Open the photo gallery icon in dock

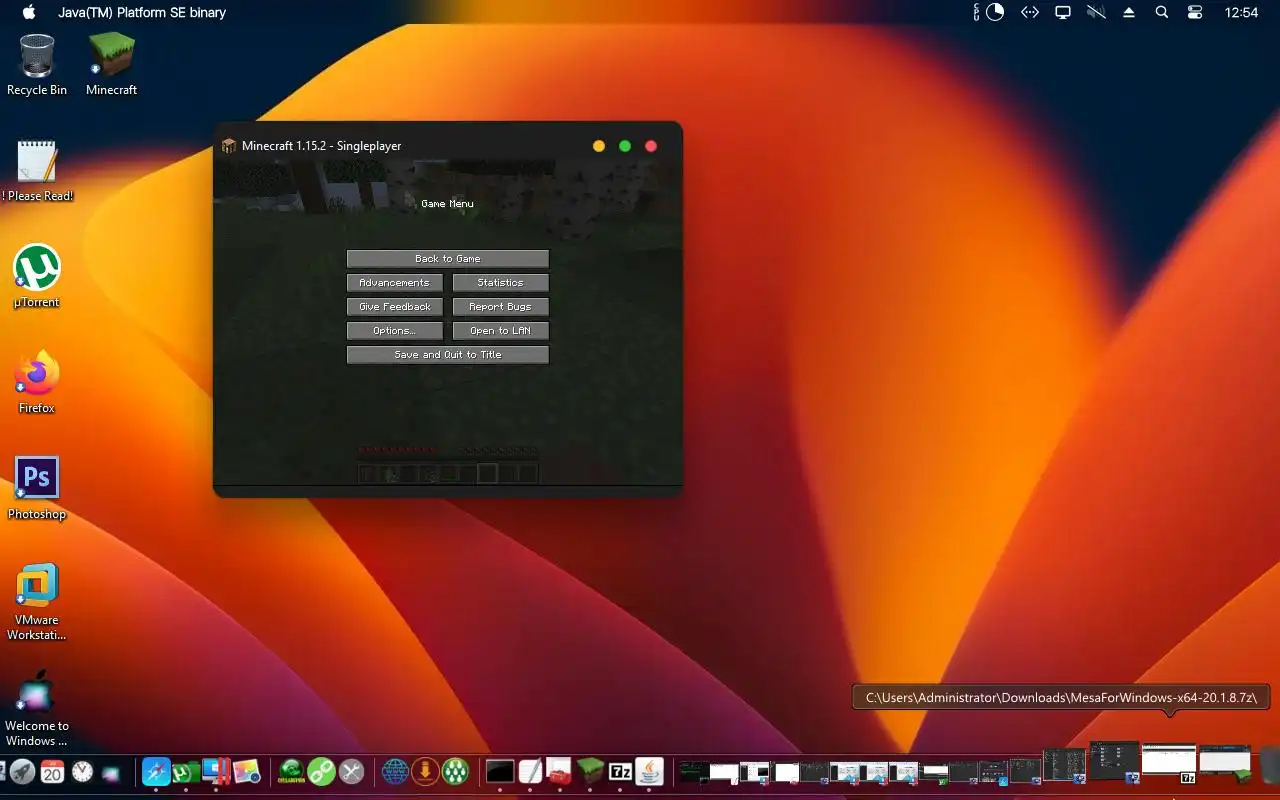click(246, 772)
